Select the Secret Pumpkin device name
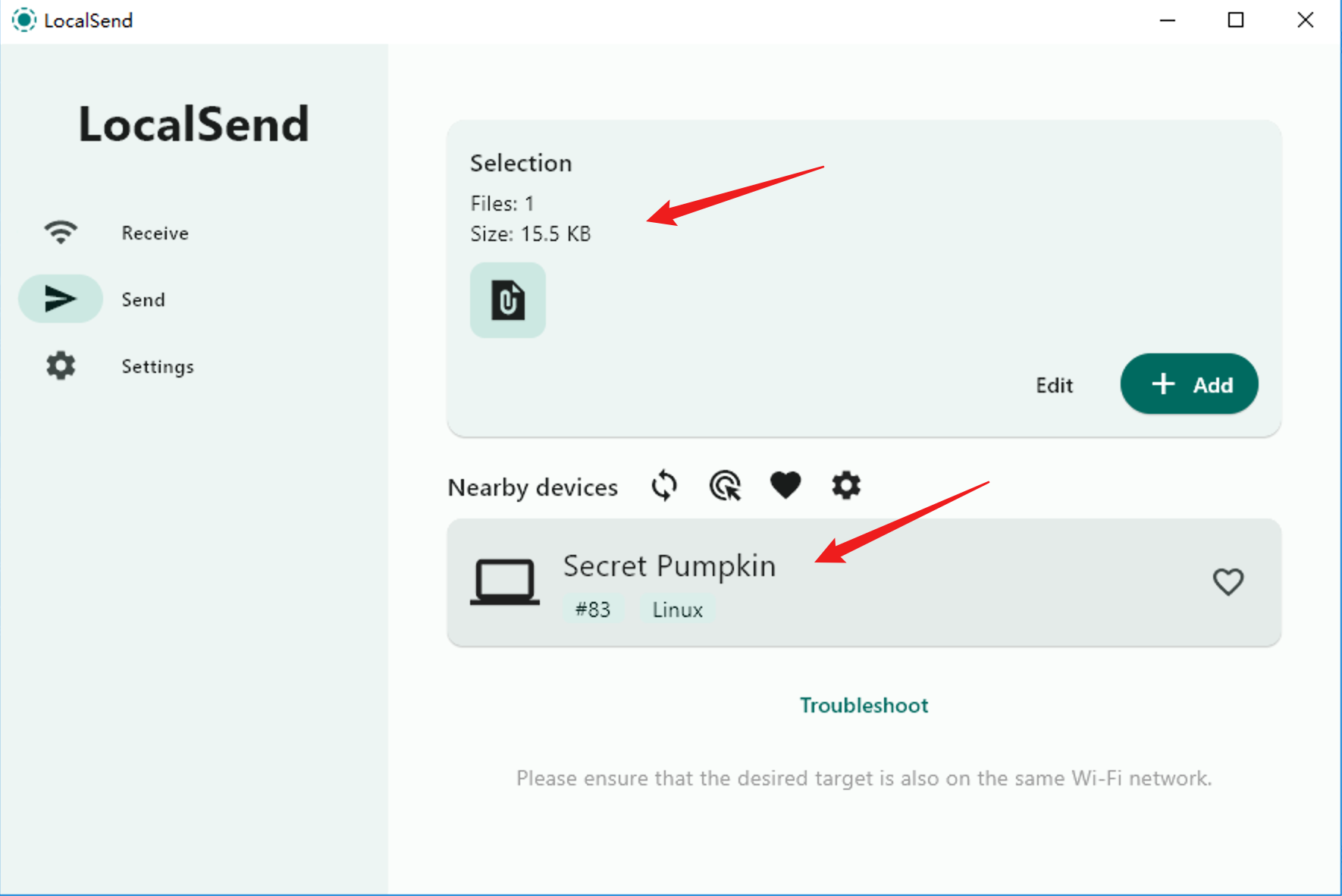This screenshot has width=1342, height=896. click(x=669, y=565)
